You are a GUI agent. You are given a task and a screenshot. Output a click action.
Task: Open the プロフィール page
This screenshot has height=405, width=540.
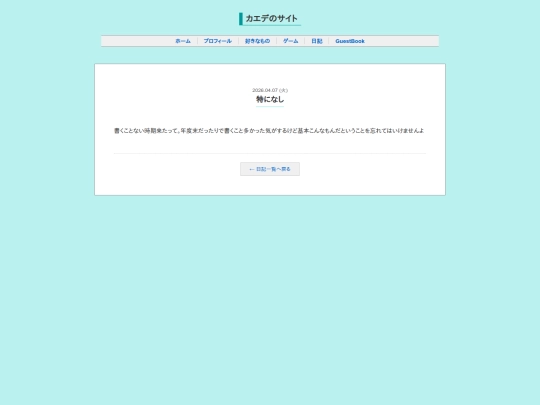pos(218,41)
